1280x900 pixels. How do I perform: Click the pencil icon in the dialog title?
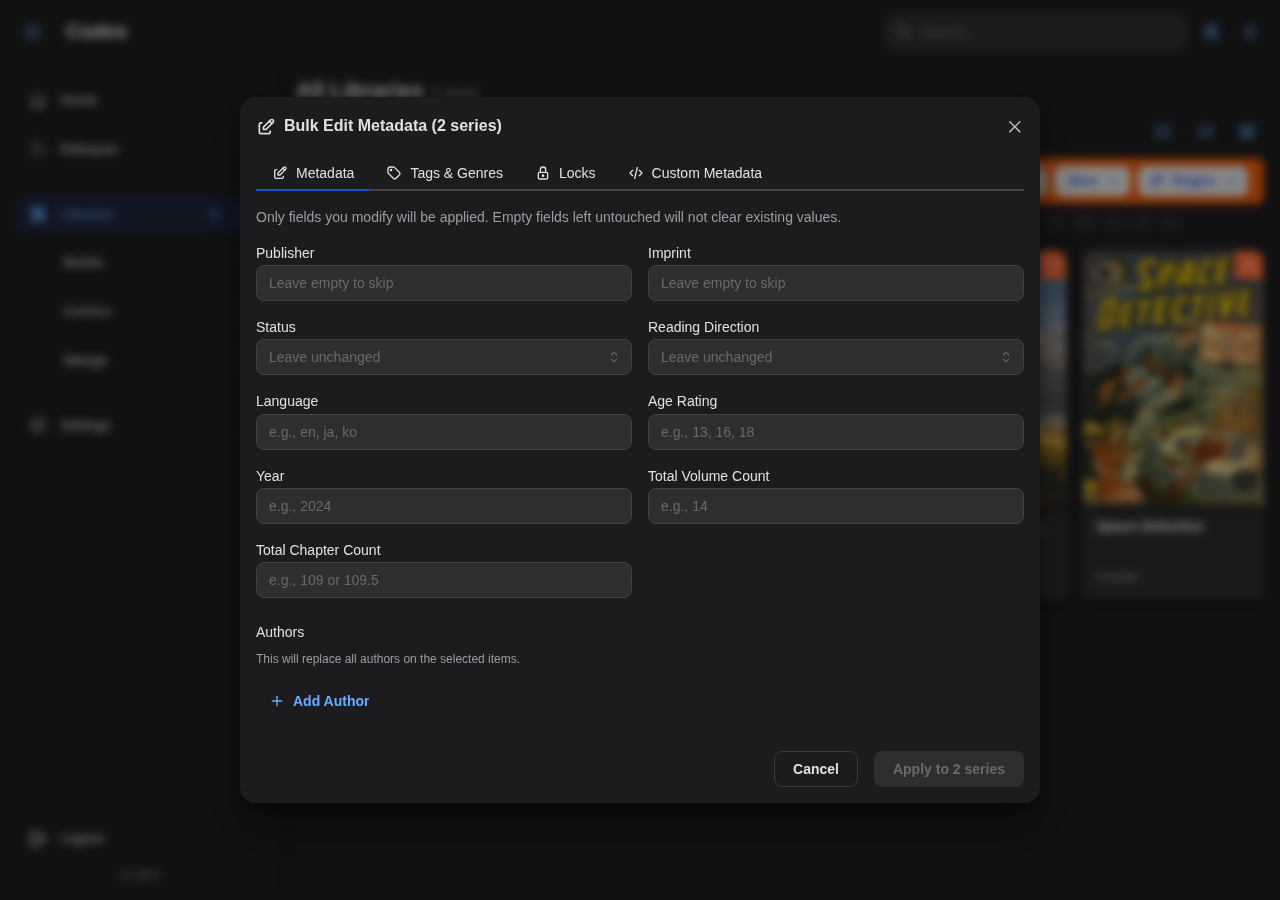click(x=266, y=127)
